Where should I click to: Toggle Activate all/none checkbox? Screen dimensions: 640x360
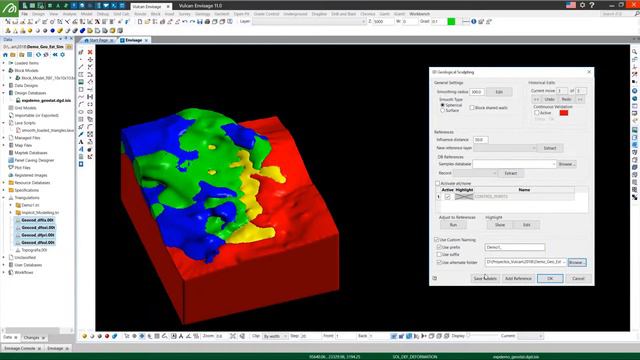438,184
